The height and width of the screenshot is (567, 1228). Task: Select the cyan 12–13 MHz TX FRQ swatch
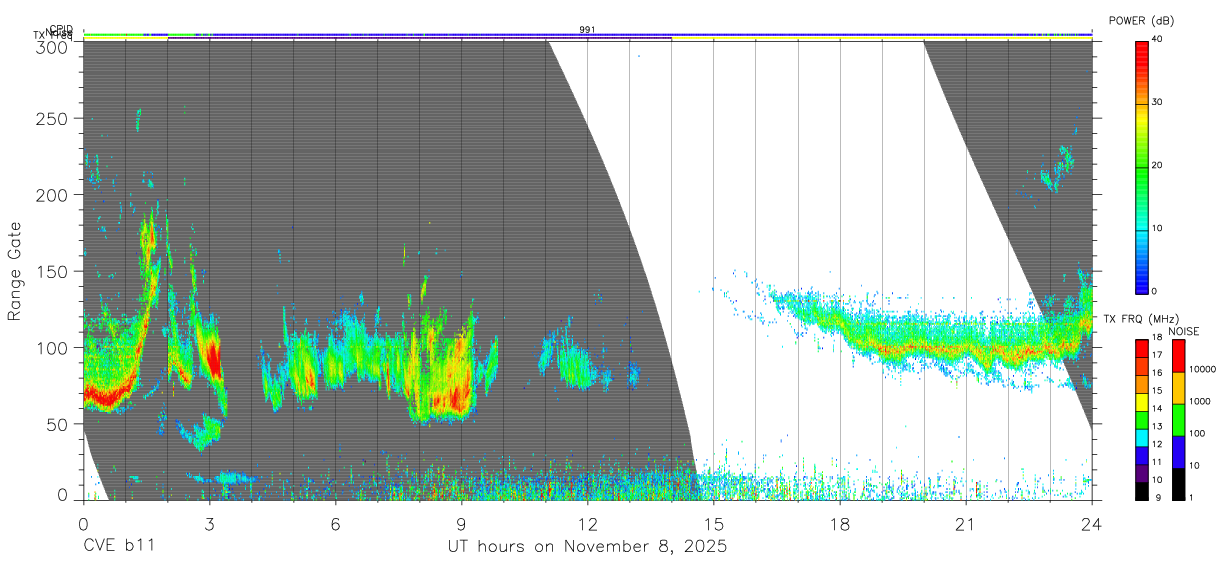(x=1141, y=437)
